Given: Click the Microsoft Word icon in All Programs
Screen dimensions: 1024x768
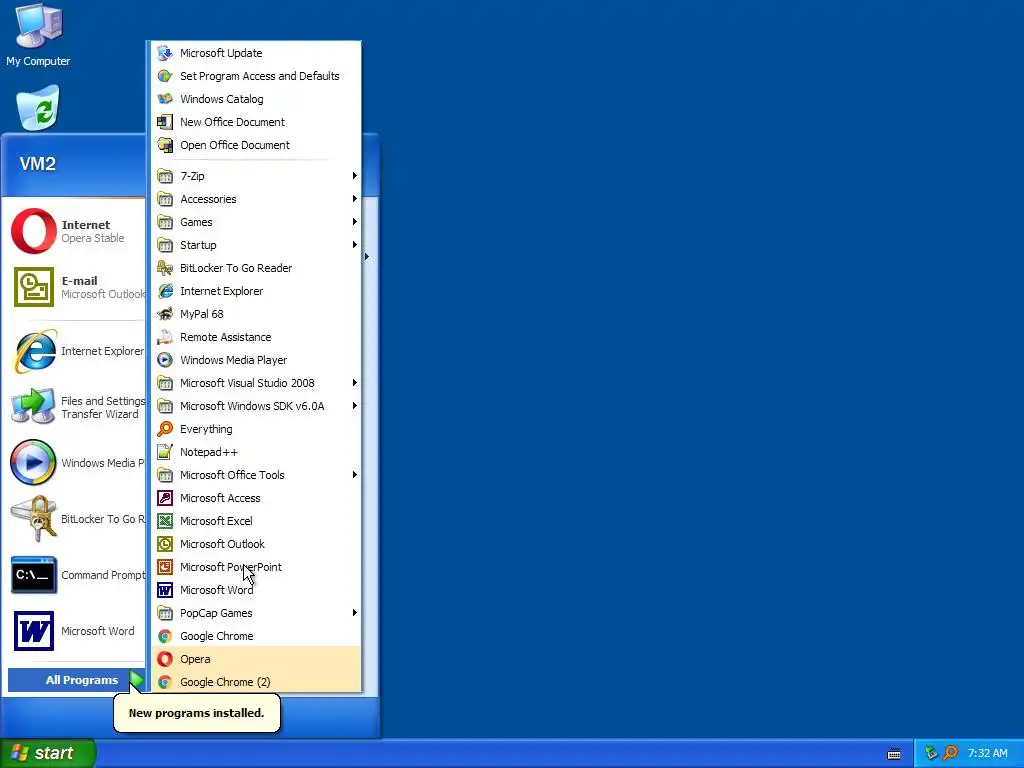Looking at the screenshot, I should (x=165, y=590).
